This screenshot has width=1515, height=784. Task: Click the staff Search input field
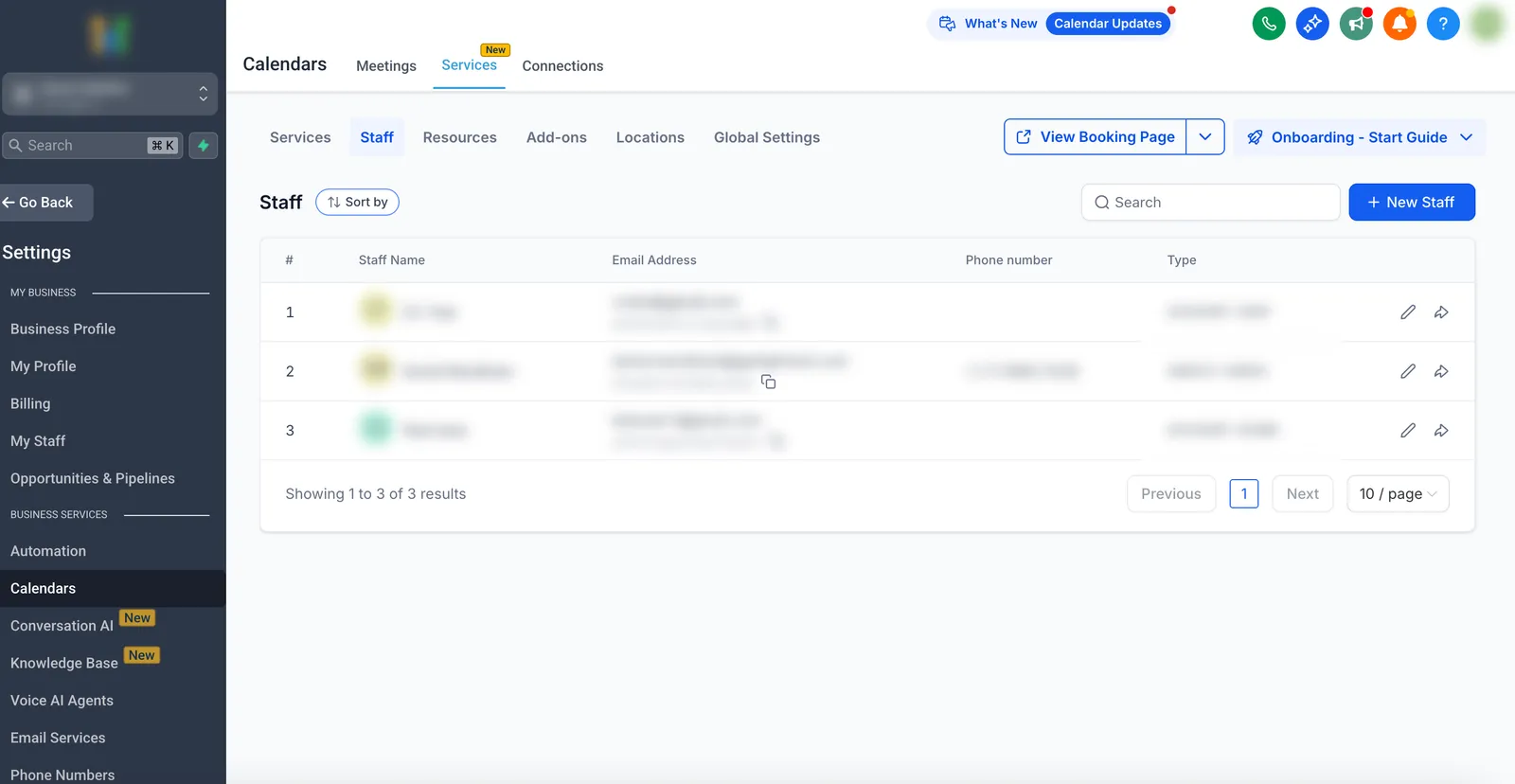(x=1210, y=203)
